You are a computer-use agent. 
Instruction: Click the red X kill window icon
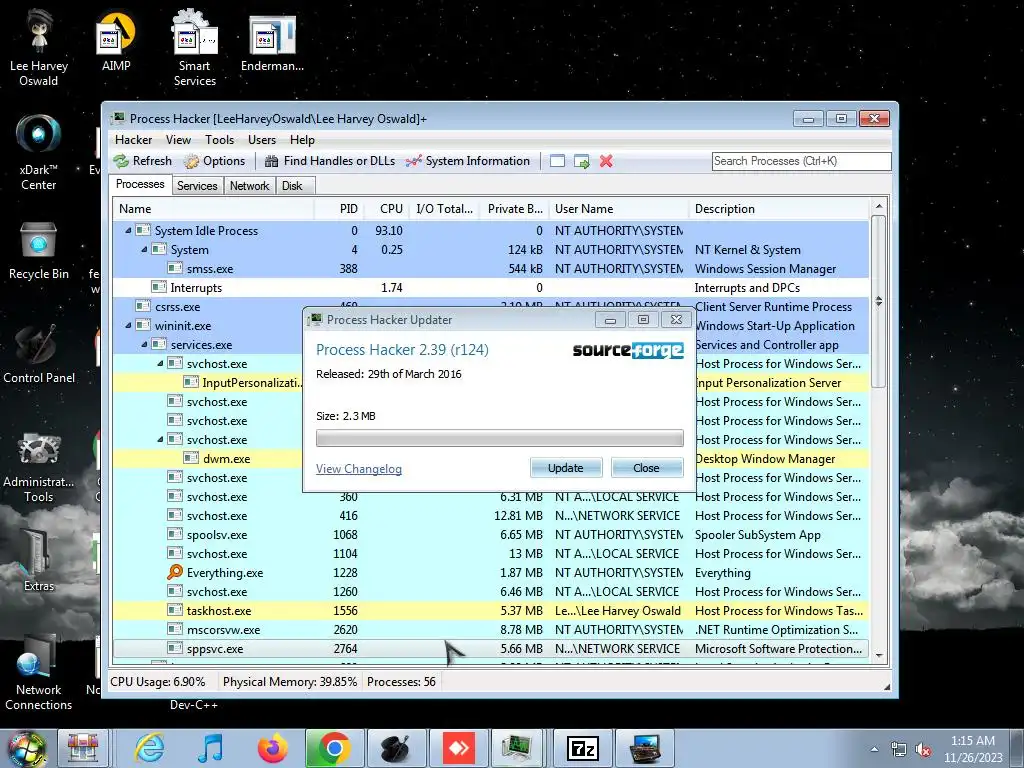[606, 161]
